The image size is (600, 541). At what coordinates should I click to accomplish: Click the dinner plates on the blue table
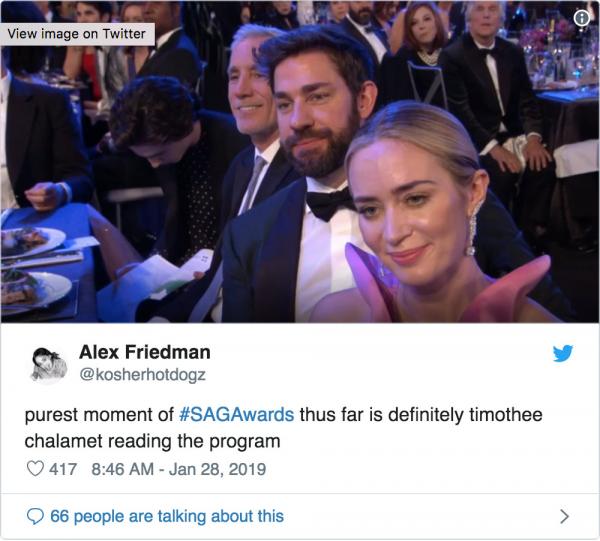(33, 268)
